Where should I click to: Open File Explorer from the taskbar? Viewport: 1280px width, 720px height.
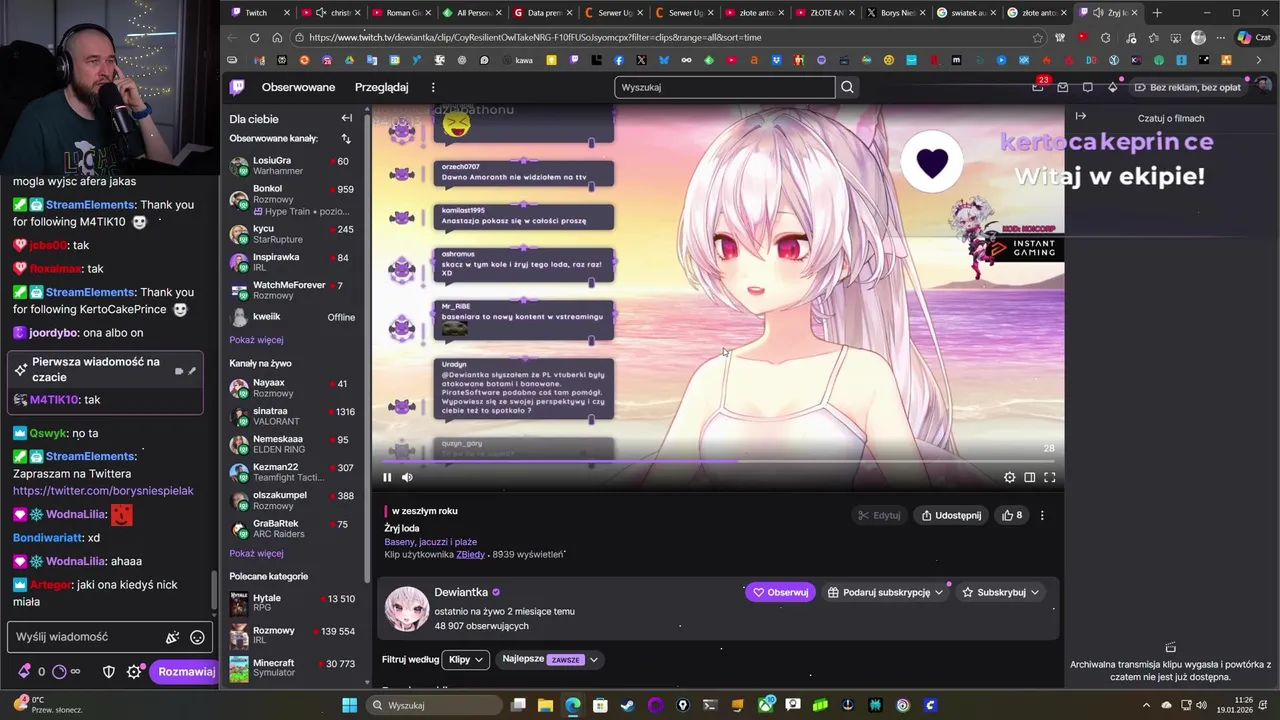pos(545,705)
